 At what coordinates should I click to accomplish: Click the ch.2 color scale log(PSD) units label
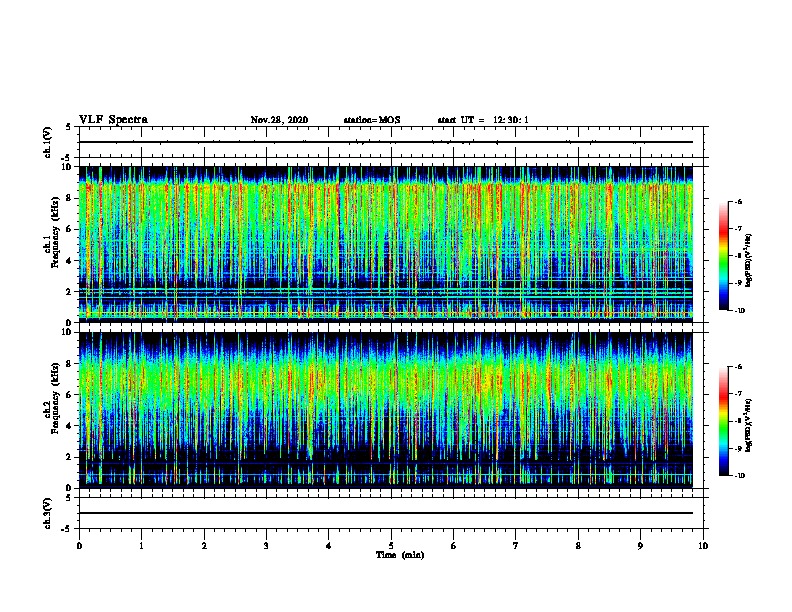749,426
